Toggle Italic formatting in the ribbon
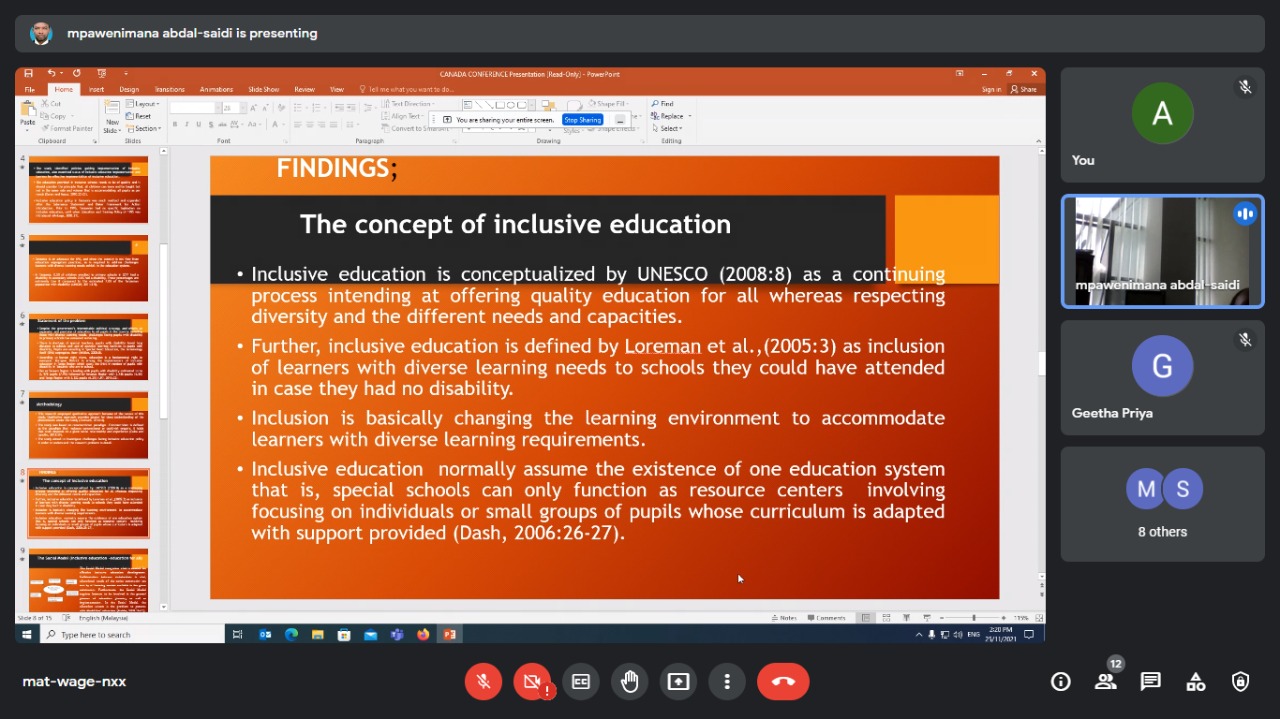Viewport: 1280px width, 719px height. coord(187,125)
